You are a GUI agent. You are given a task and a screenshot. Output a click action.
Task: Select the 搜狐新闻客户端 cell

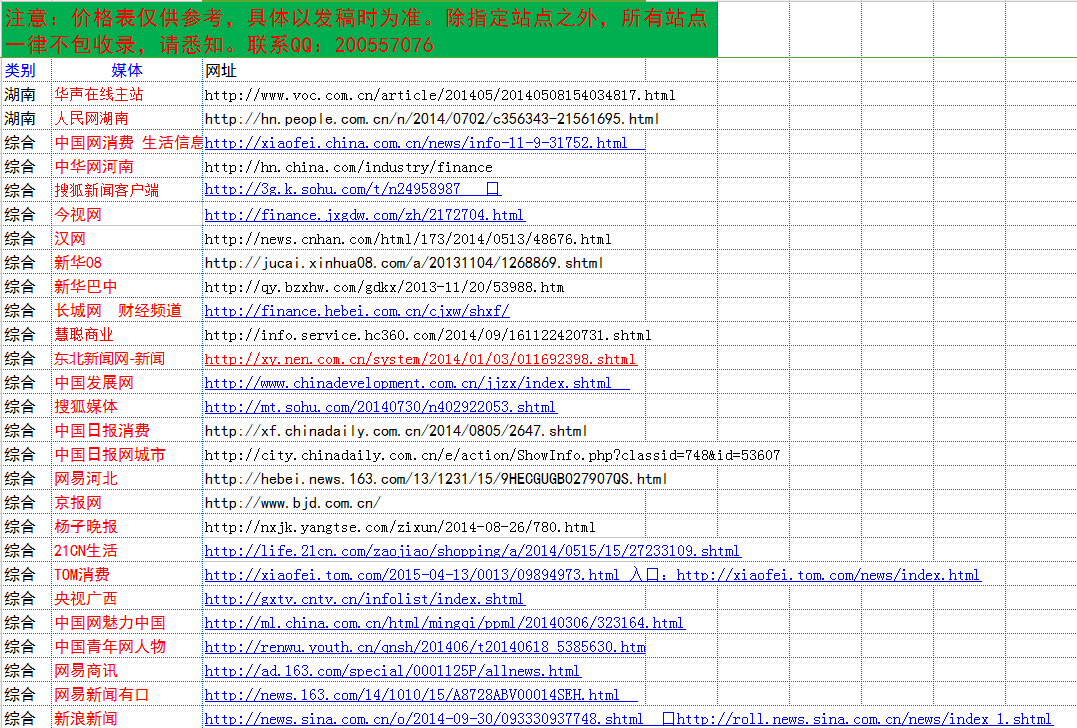point(127,190)
